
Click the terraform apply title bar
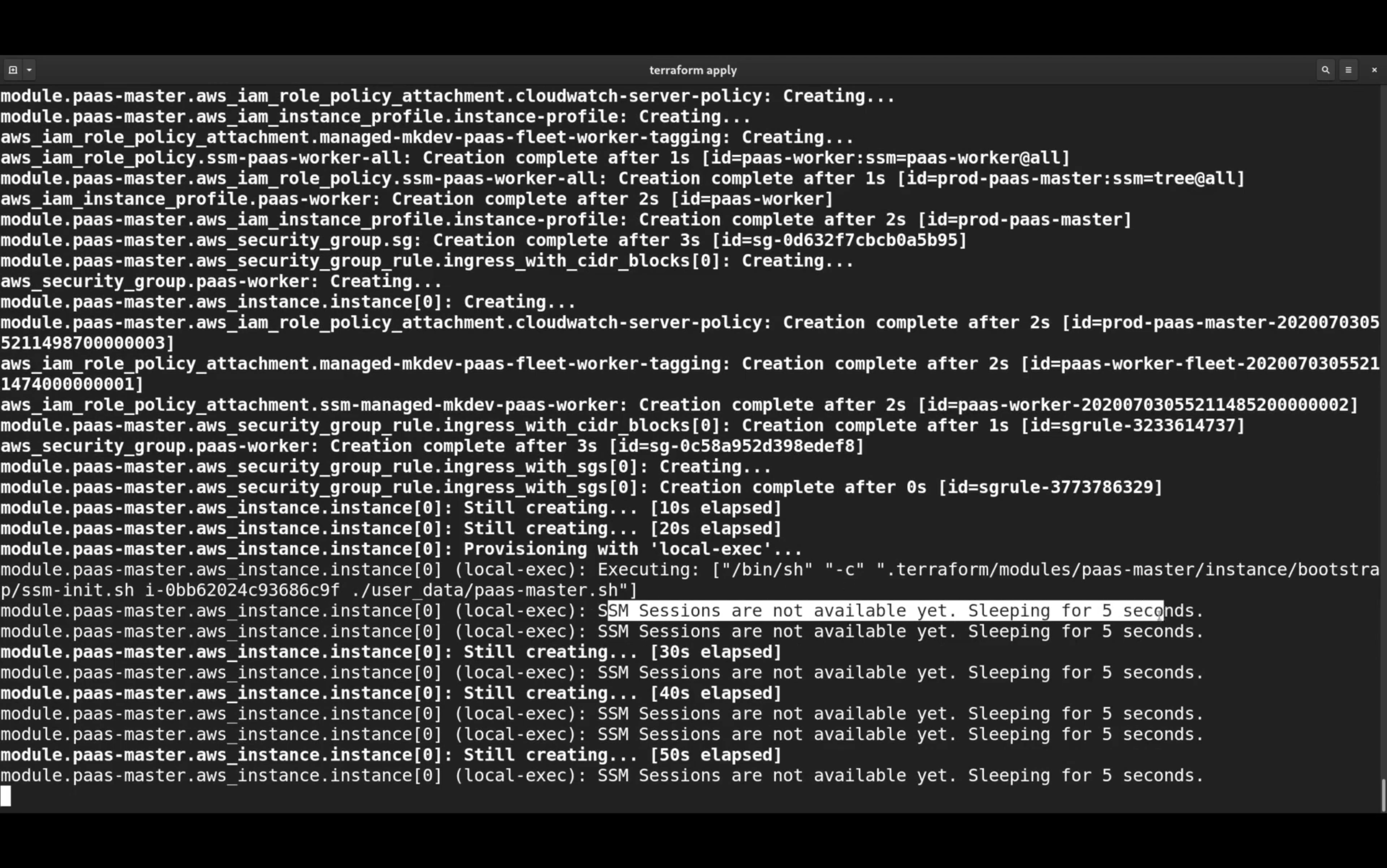click(693, 69)
